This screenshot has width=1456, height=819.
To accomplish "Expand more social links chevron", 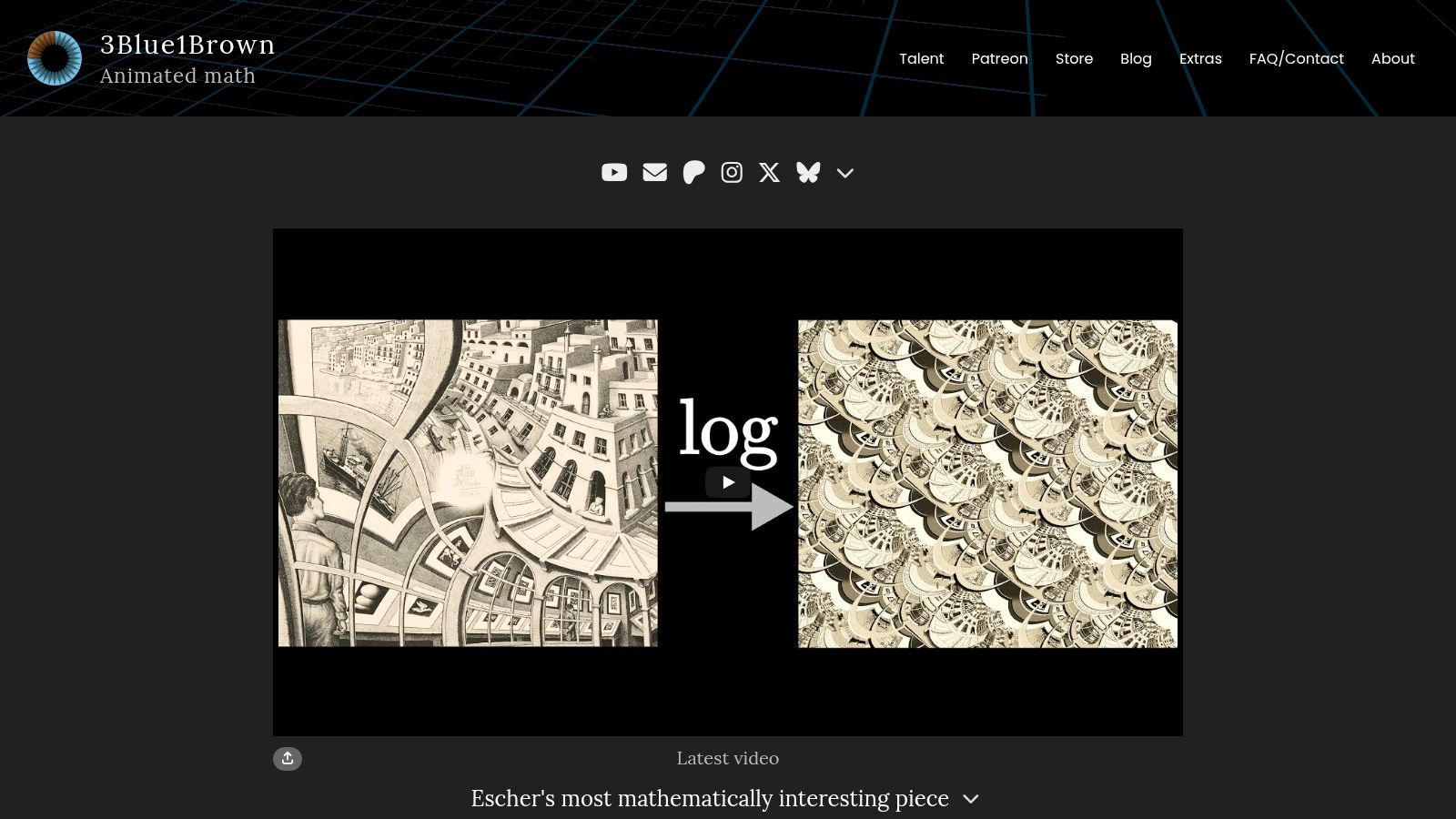I will [x=845, y=173].
